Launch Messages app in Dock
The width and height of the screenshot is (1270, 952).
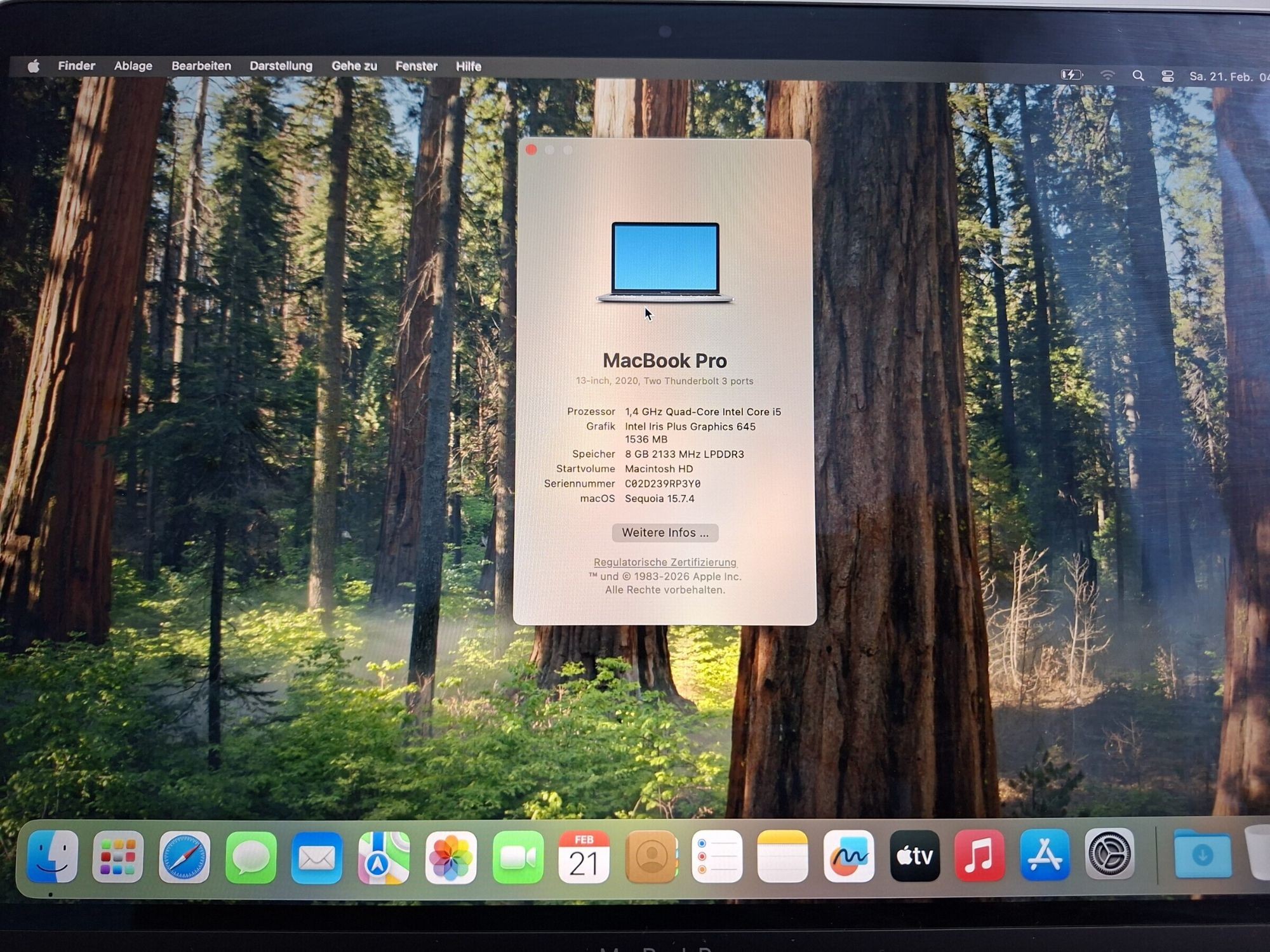click(x=251, y=857)
